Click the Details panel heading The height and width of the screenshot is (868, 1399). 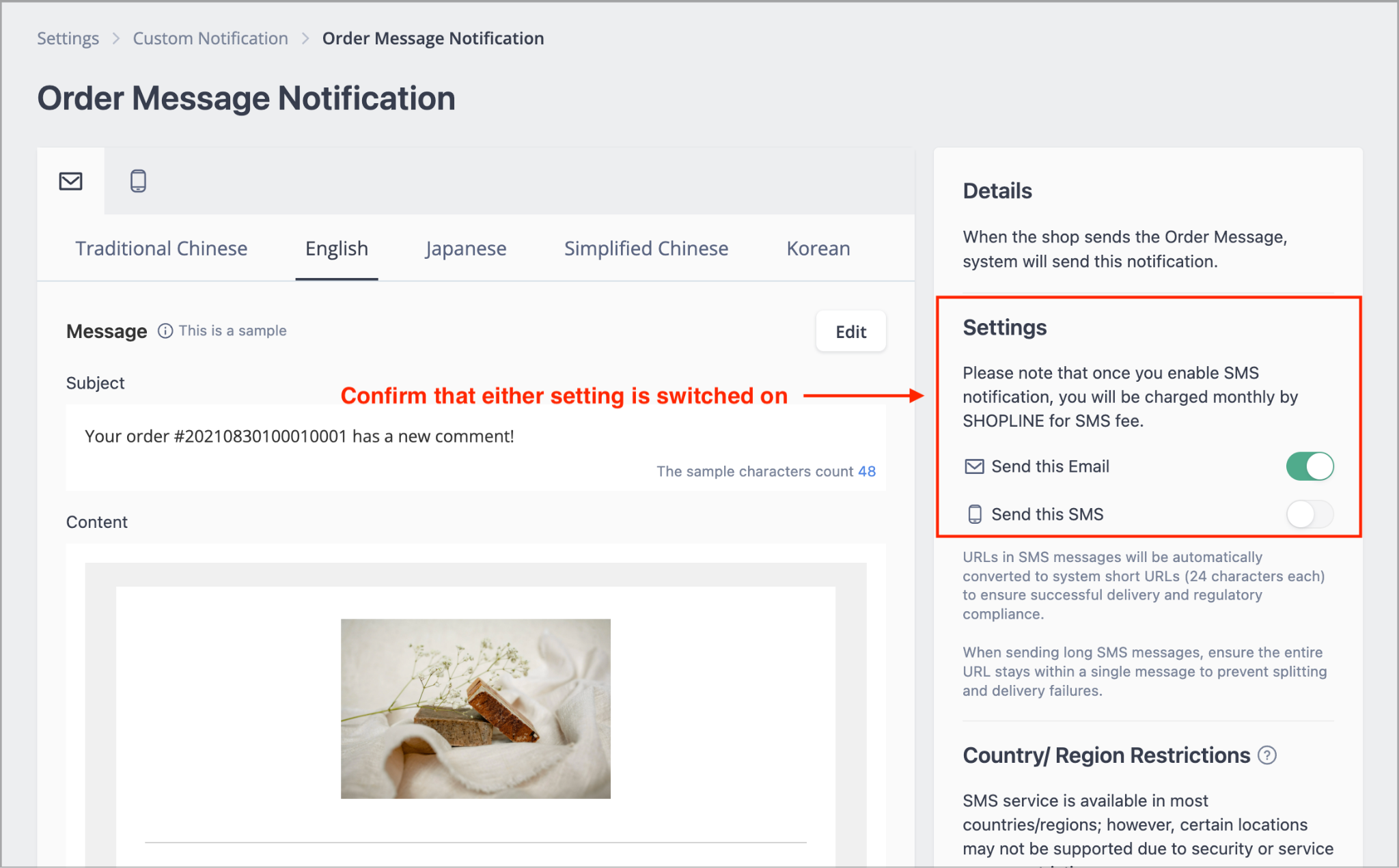(x=997, y=191)
